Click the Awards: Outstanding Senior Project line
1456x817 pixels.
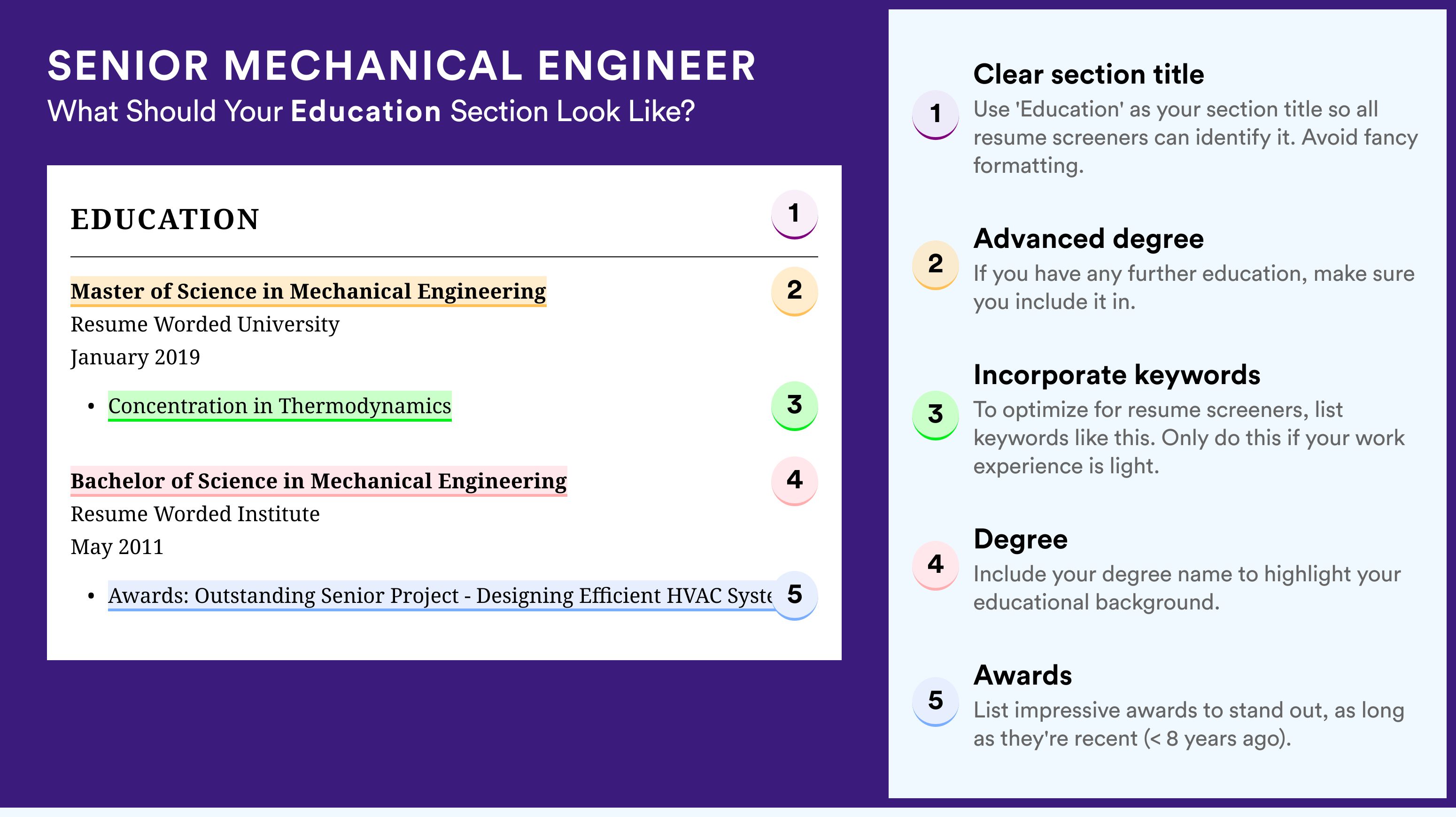(x=440, y=595)
